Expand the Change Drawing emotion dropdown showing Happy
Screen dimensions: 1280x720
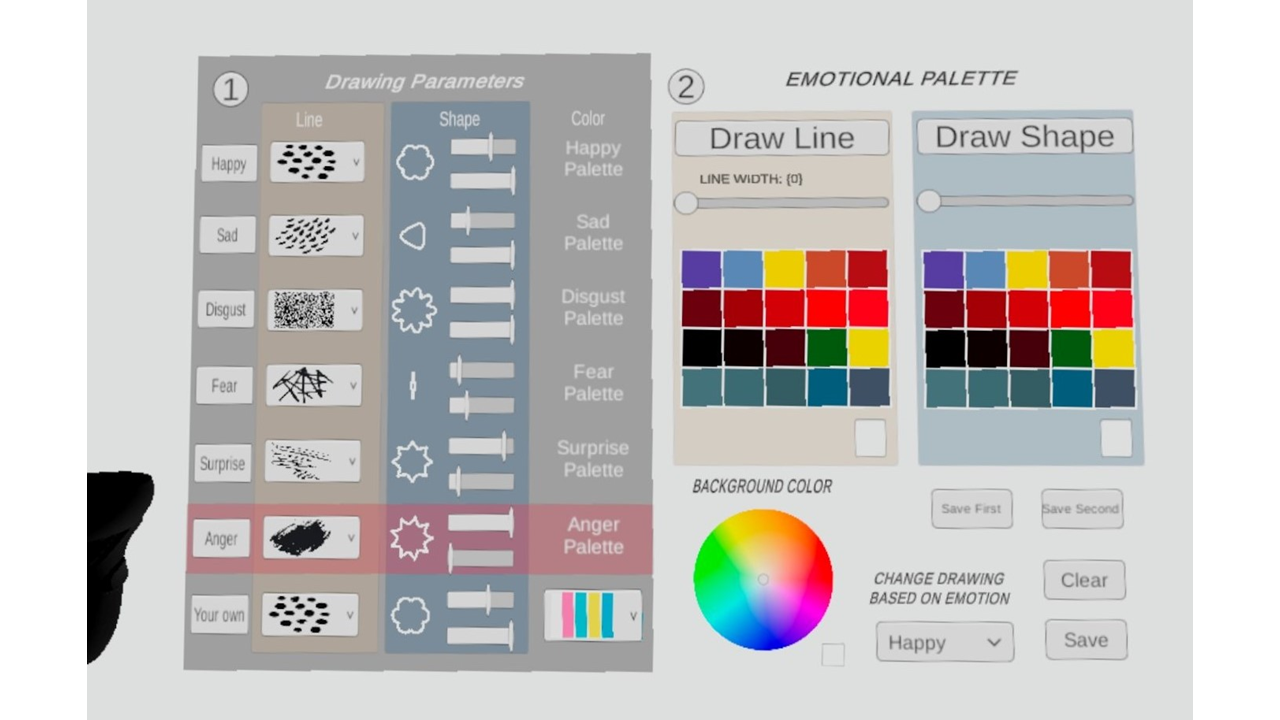(945, 642)
